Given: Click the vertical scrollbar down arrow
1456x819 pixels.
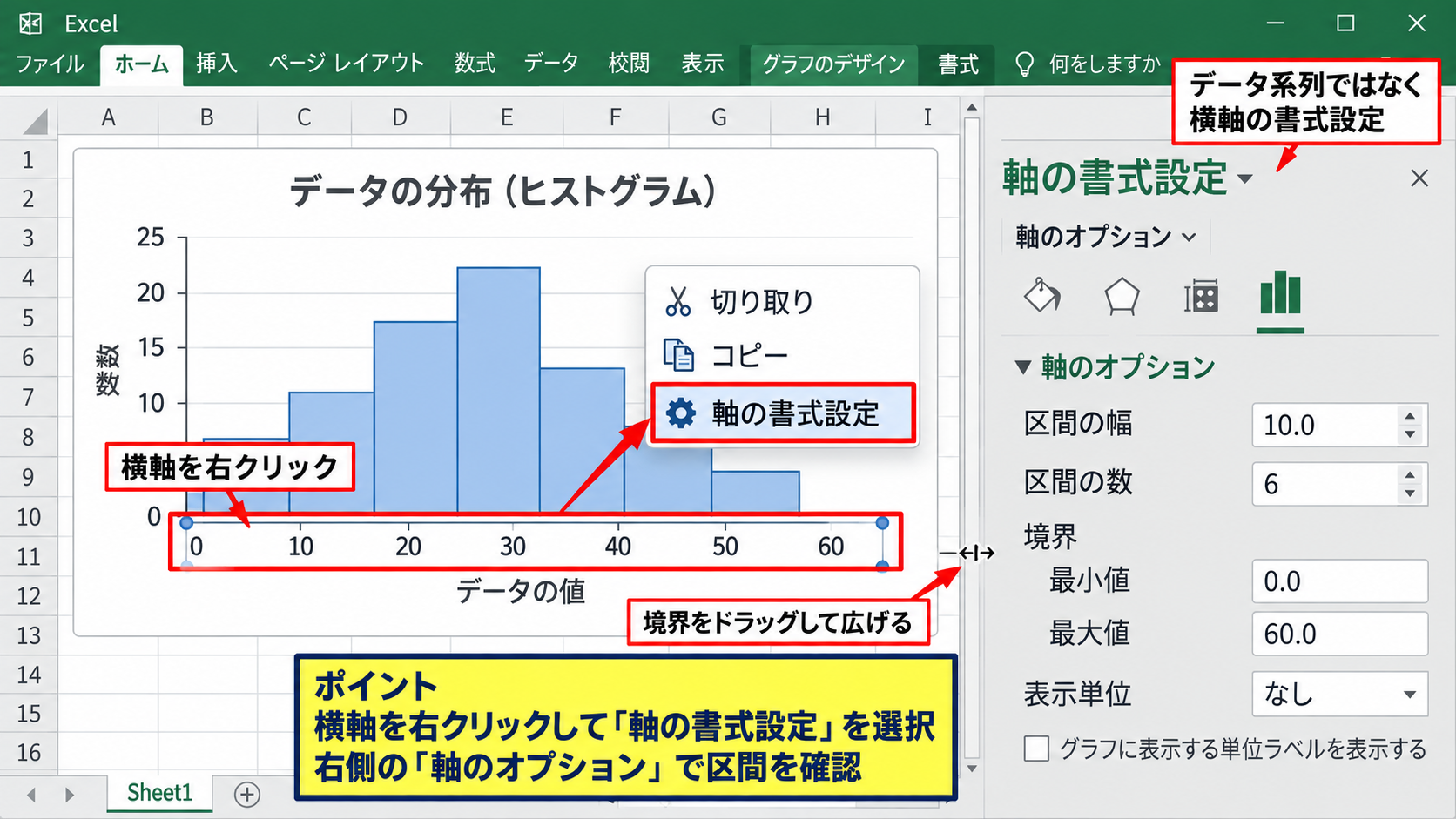Looking at the screenshot, I should pyautogui.click(x=972, y=769).
